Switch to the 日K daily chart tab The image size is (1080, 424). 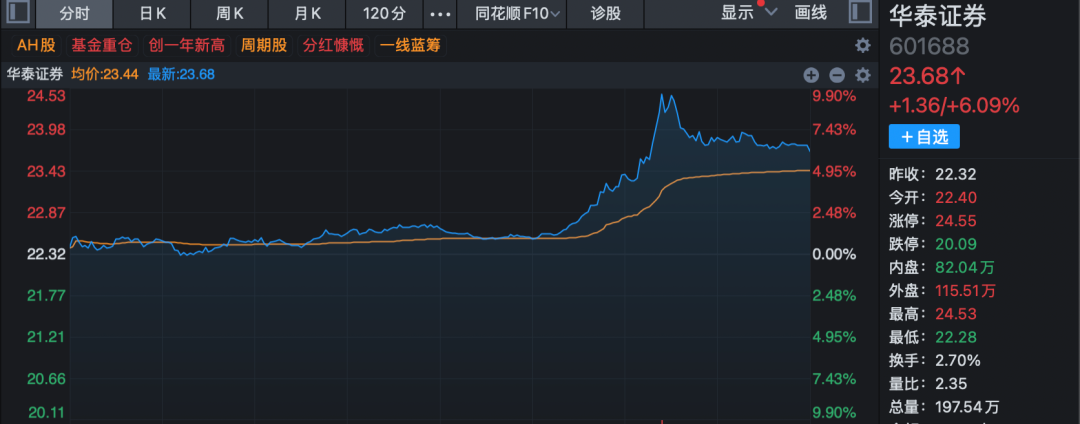[152, 13]
